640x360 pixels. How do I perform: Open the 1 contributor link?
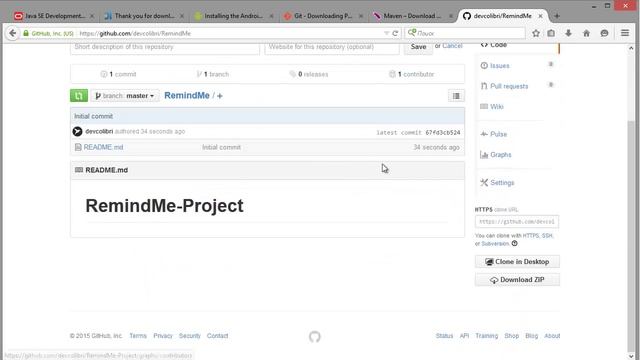click(x=411, y=74)
